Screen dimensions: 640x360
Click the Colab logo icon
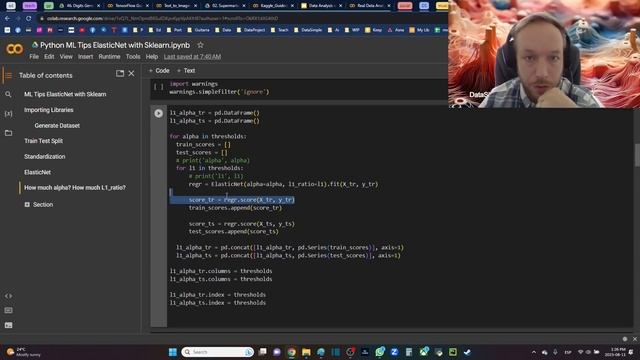(x=14, y=49)
